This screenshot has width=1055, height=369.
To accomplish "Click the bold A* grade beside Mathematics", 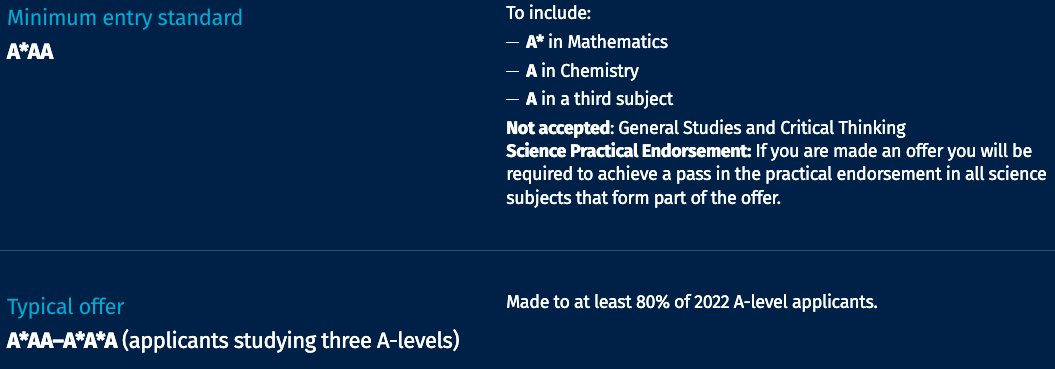I will pos(535,42).
